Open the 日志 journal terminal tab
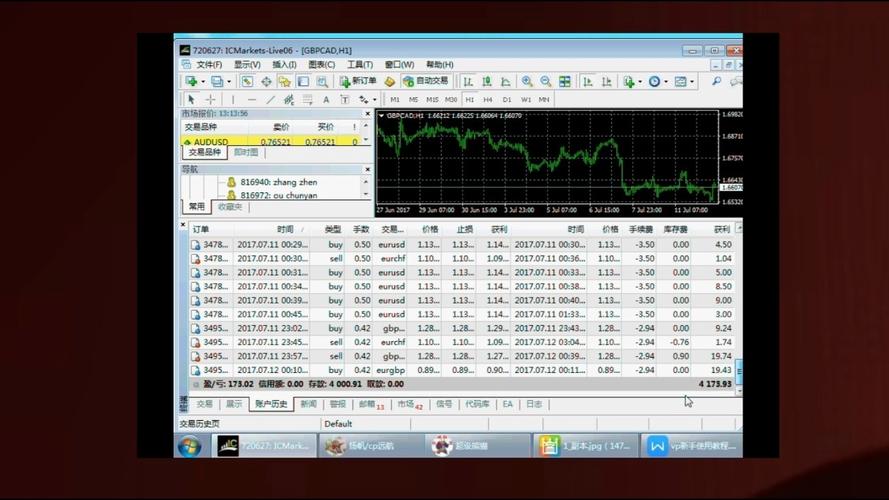889x500 pixels. 534,404
